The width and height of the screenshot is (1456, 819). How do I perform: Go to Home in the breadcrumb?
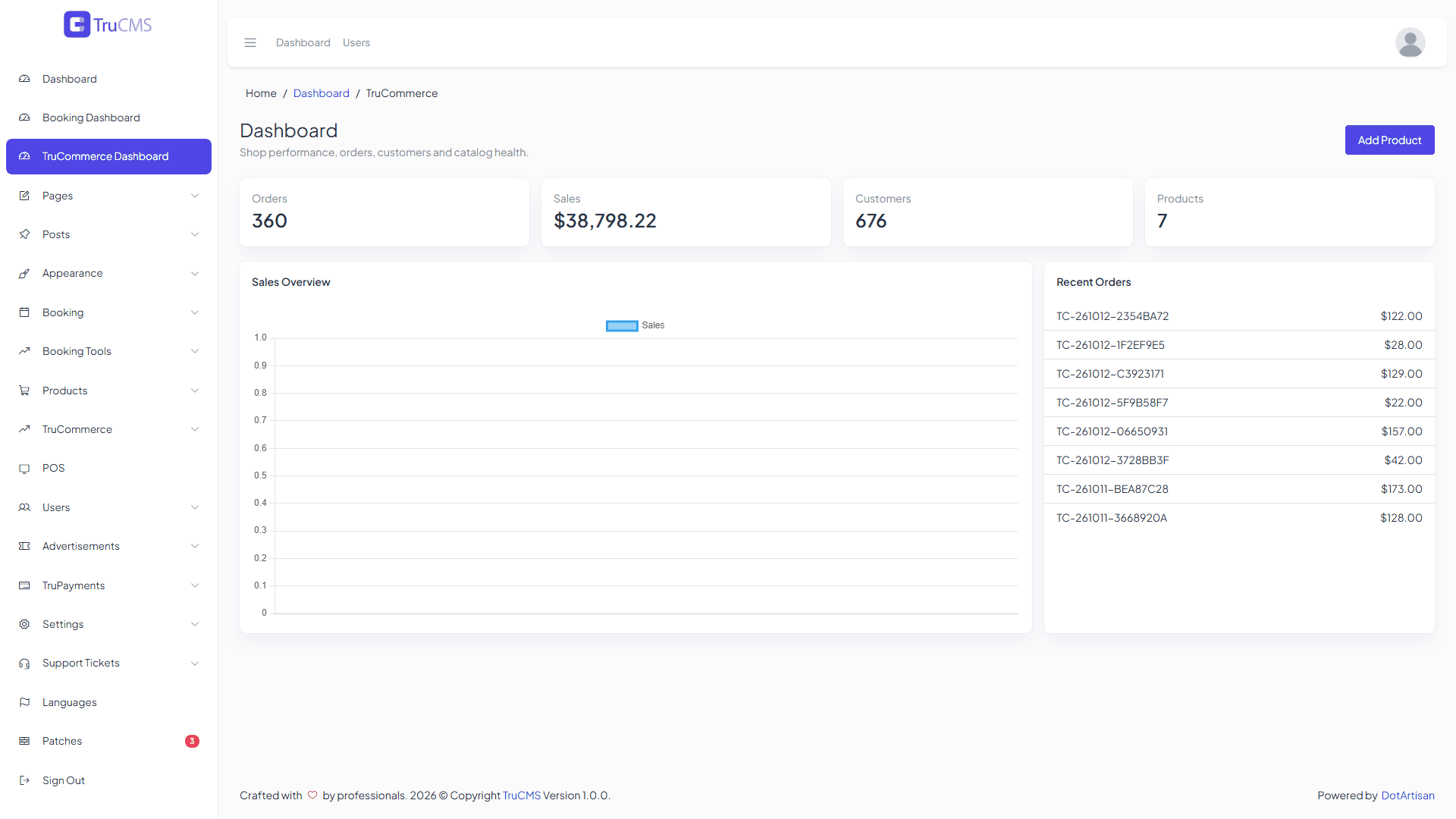(261, 93)
